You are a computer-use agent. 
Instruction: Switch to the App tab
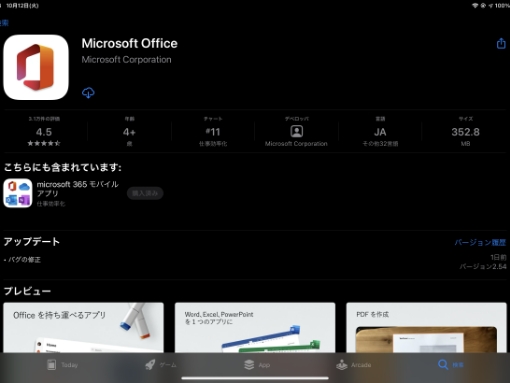tap(257, 365)
